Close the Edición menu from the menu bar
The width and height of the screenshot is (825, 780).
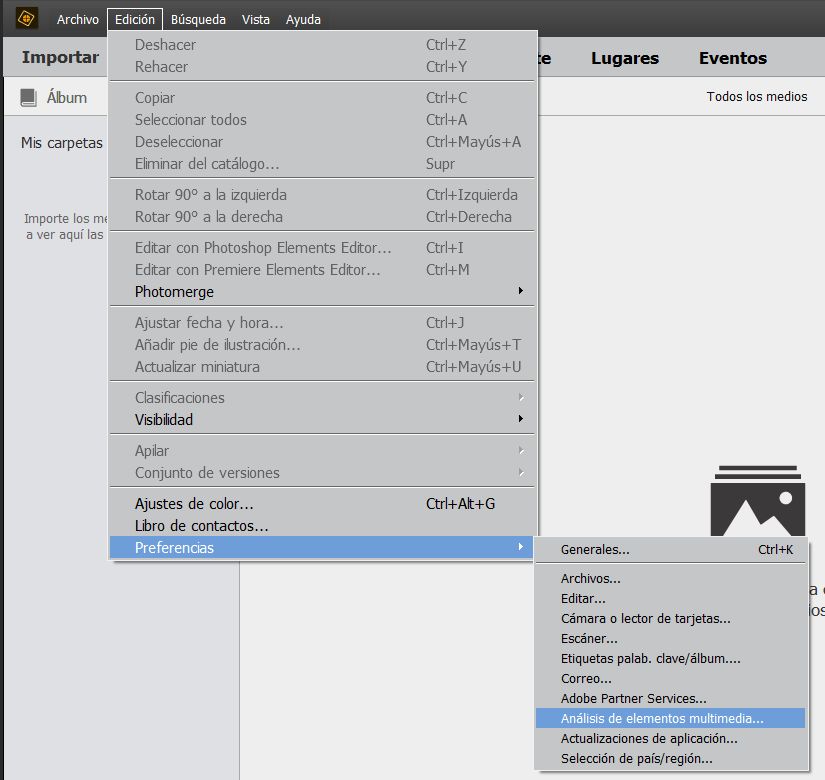point(135,19)
